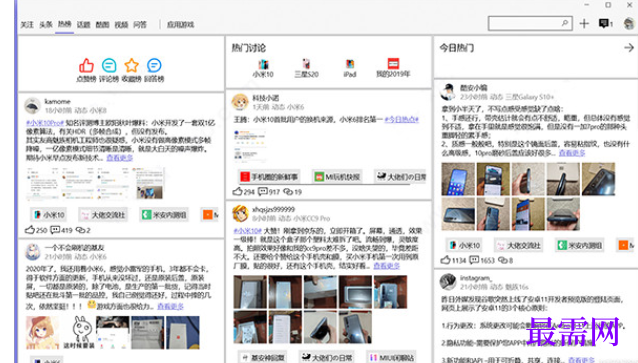Image resolution: width=638 pixels, height=363 pixels.
Task: Switch to the 话题 tab
Action: coord(83,24)
